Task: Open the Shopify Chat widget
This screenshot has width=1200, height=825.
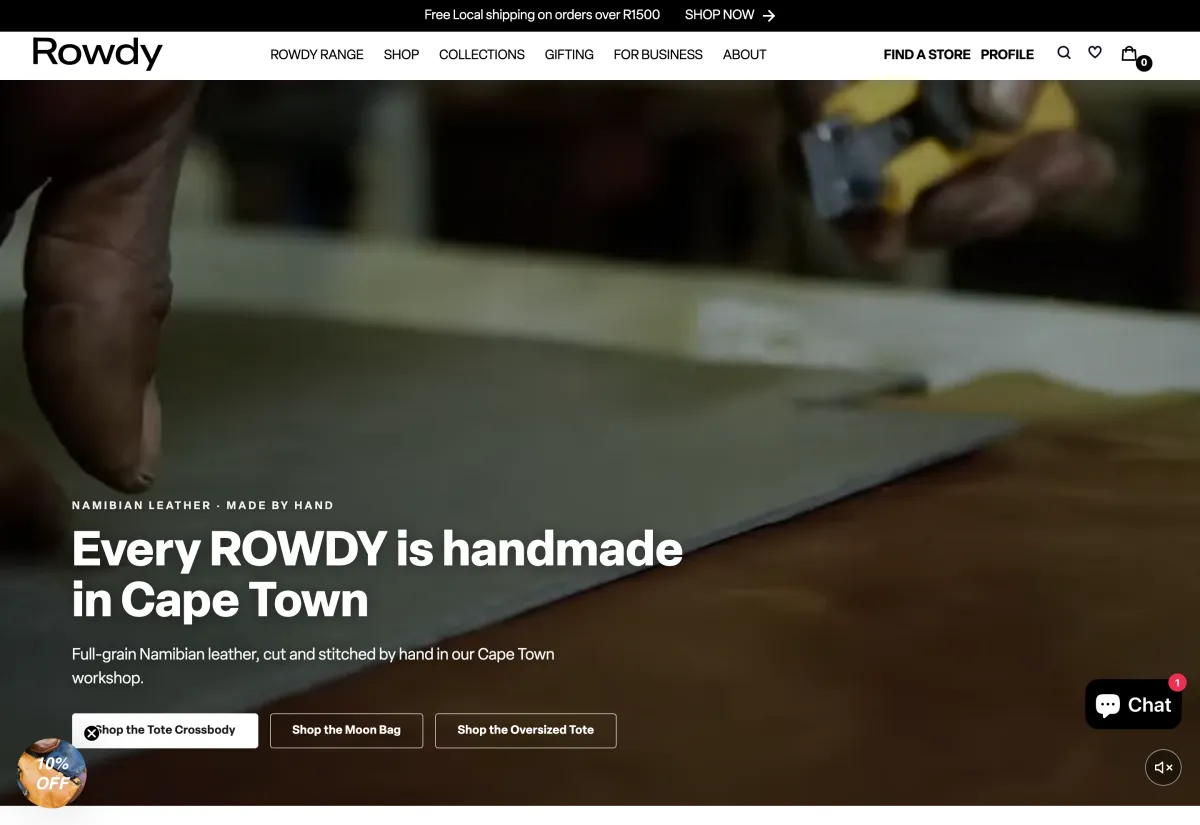Action: click(x=1133, y=704)
